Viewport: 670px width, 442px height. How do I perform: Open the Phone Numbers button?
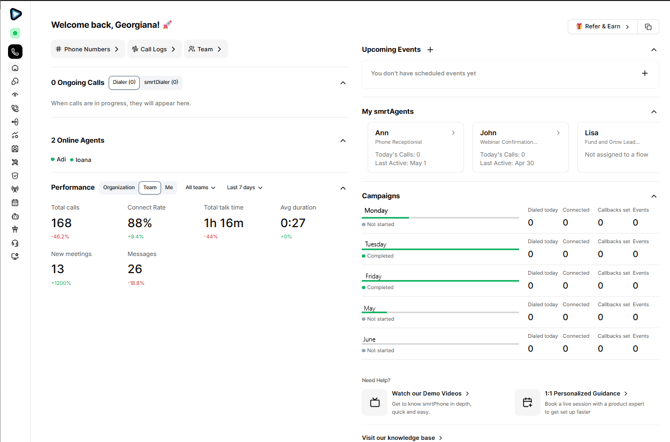click(88, 49)
